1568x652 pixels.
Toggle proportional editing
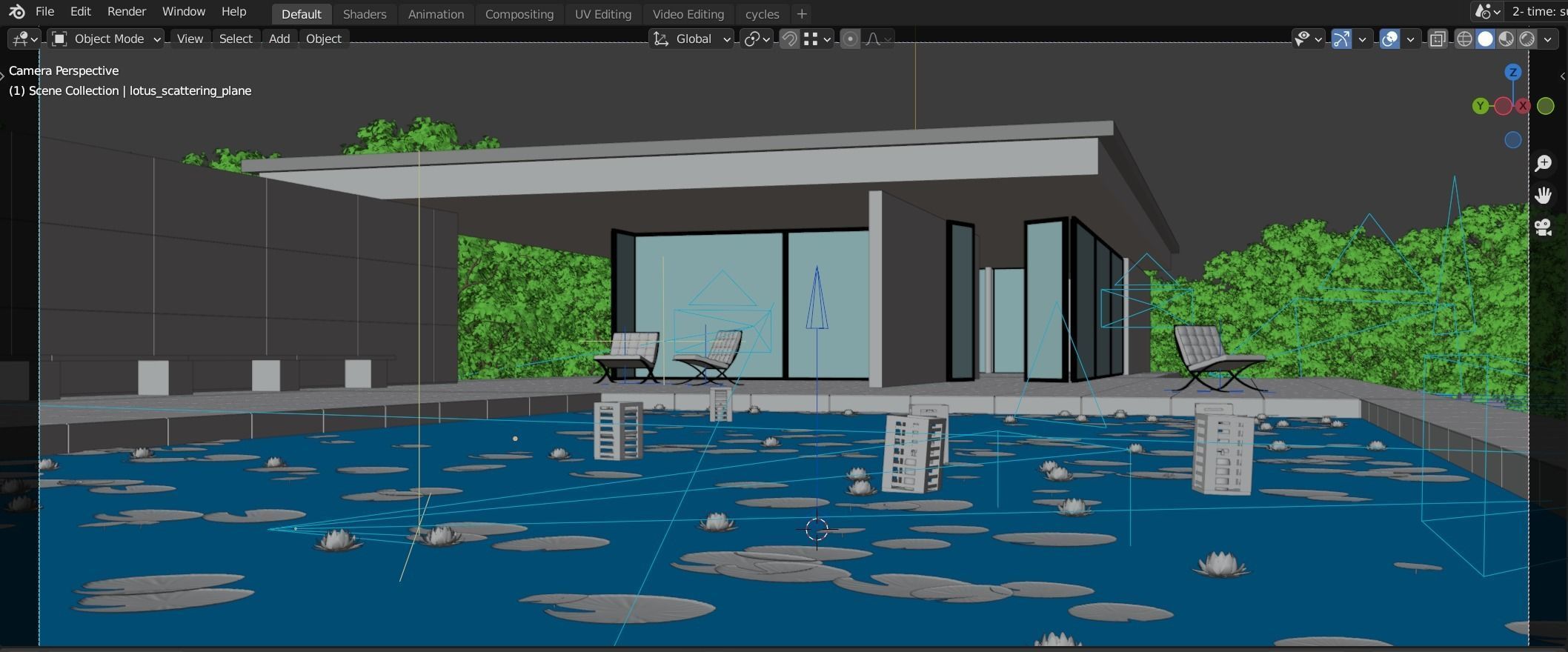(851, 39)
